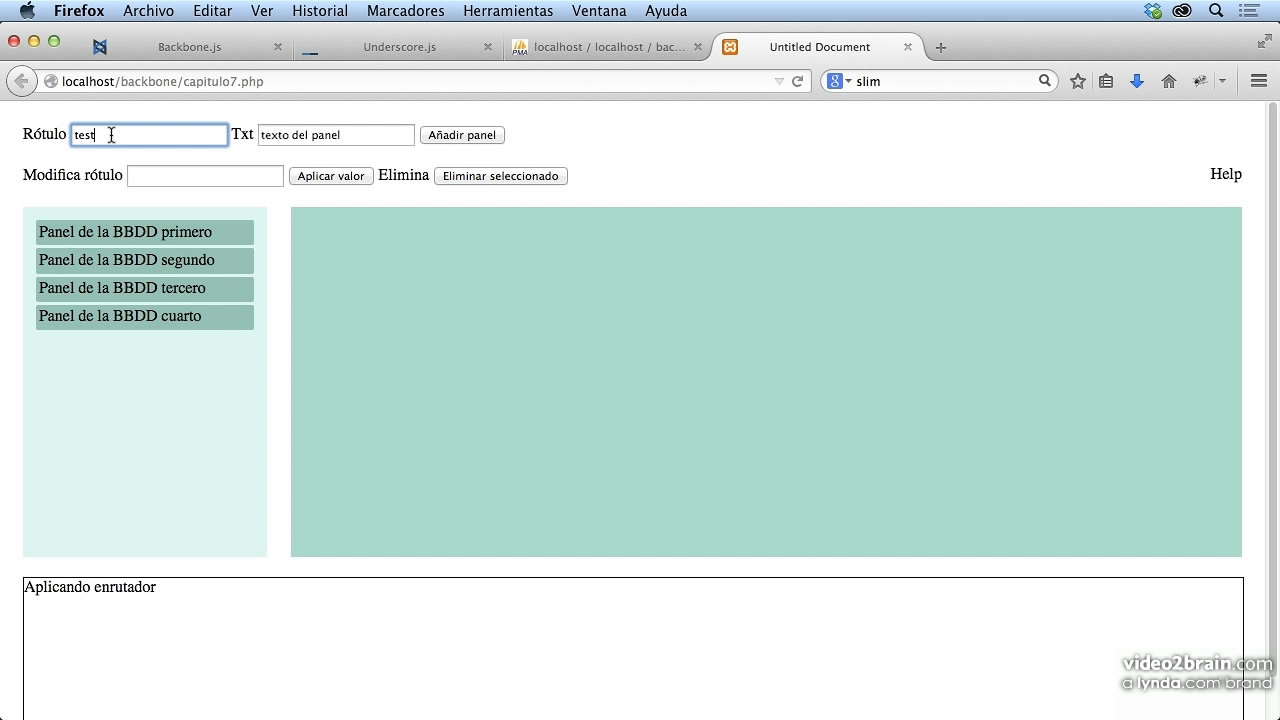Close the localhost phpMyAdmin tab
This screenshot has width=1280, height=720.
coord(698,47)
